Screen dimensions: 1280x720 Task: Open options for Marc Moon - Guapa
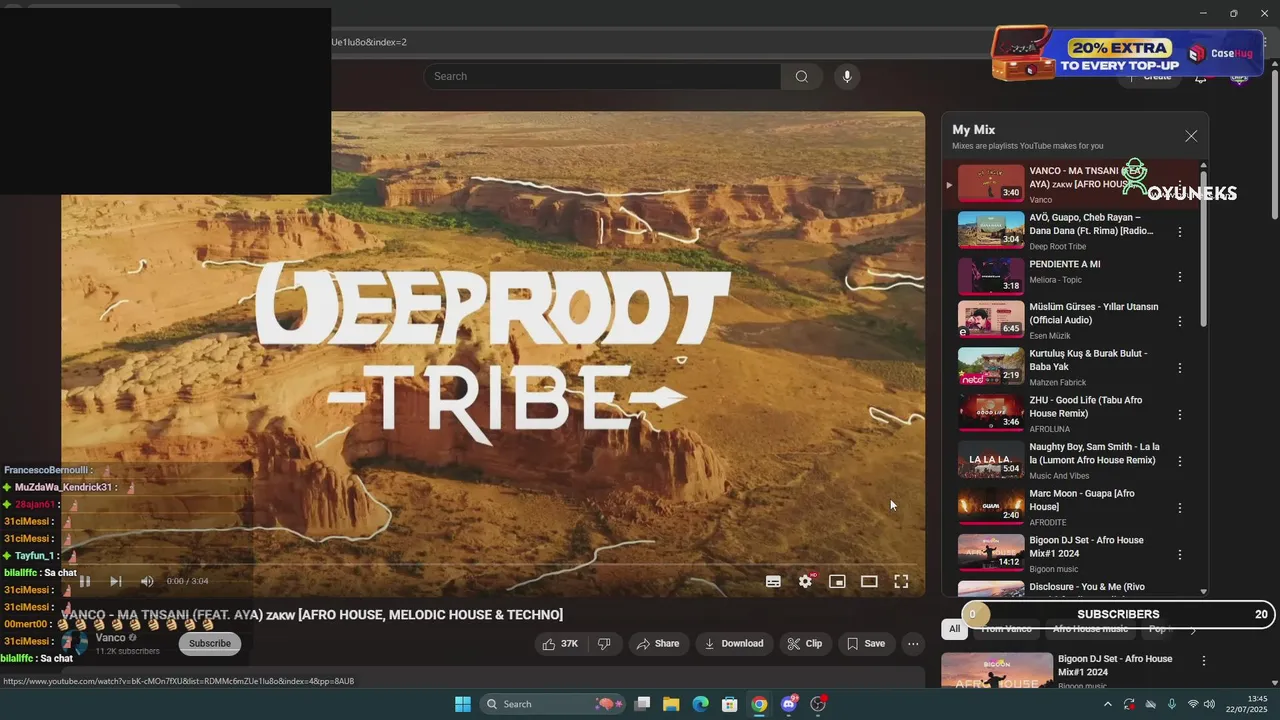click(1180, 507)
